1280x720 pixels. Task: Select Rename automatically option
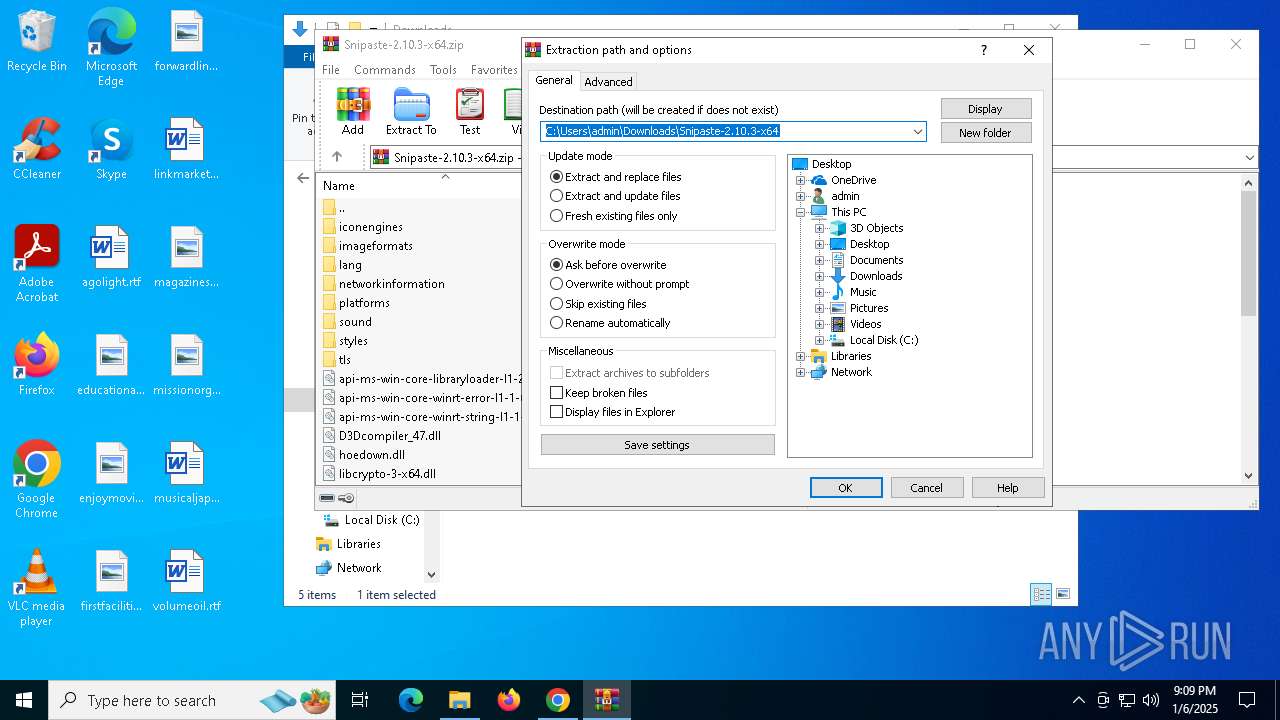(611, 323)
